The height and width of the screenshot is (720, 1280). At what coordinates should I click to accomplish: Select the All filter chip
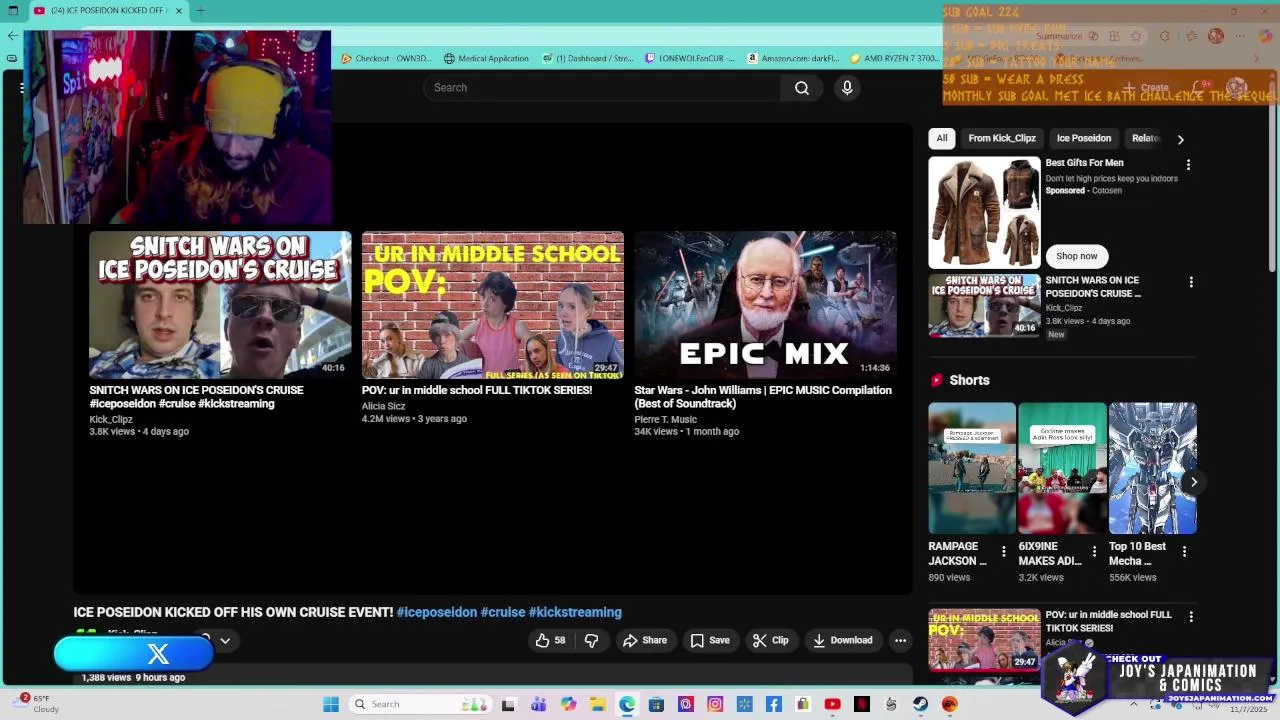pos(942,138)
